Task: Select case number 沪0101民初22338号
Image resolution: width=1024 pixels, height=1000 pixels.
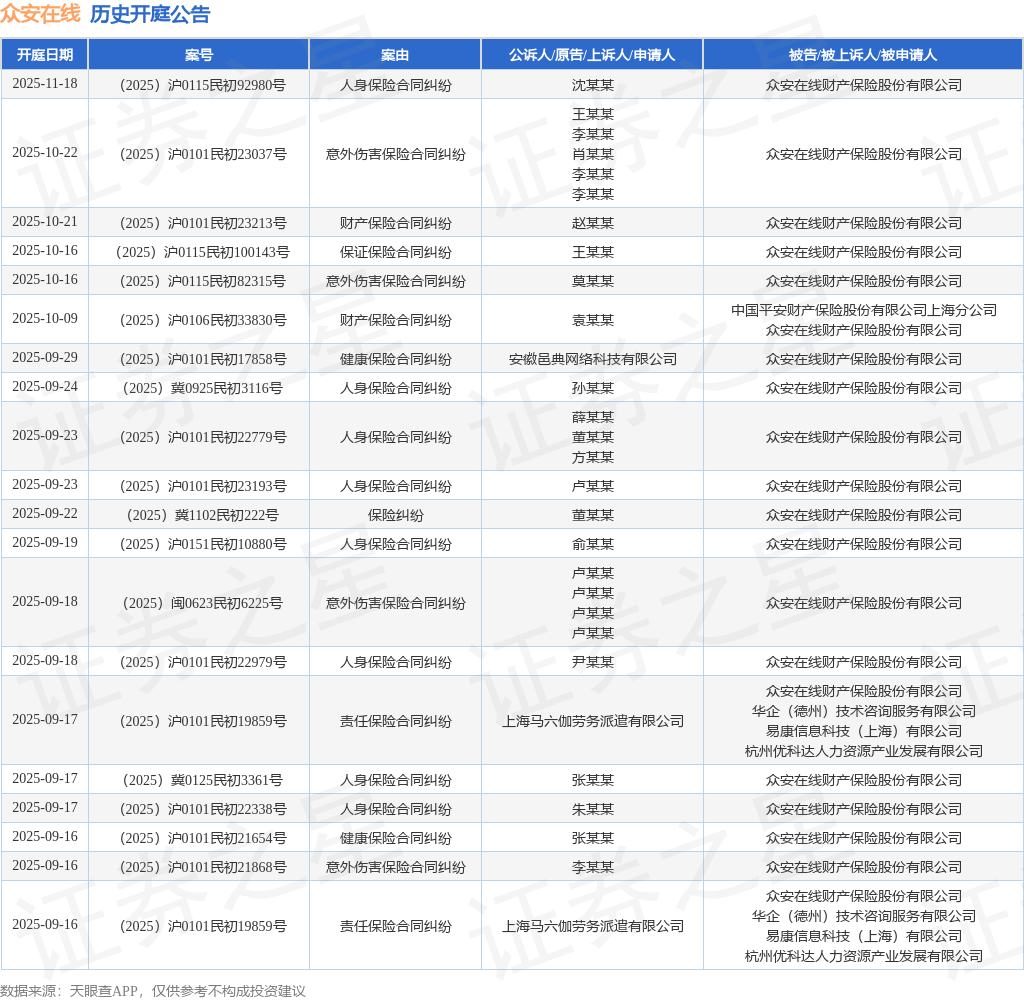Action: (x=202, y=809)
